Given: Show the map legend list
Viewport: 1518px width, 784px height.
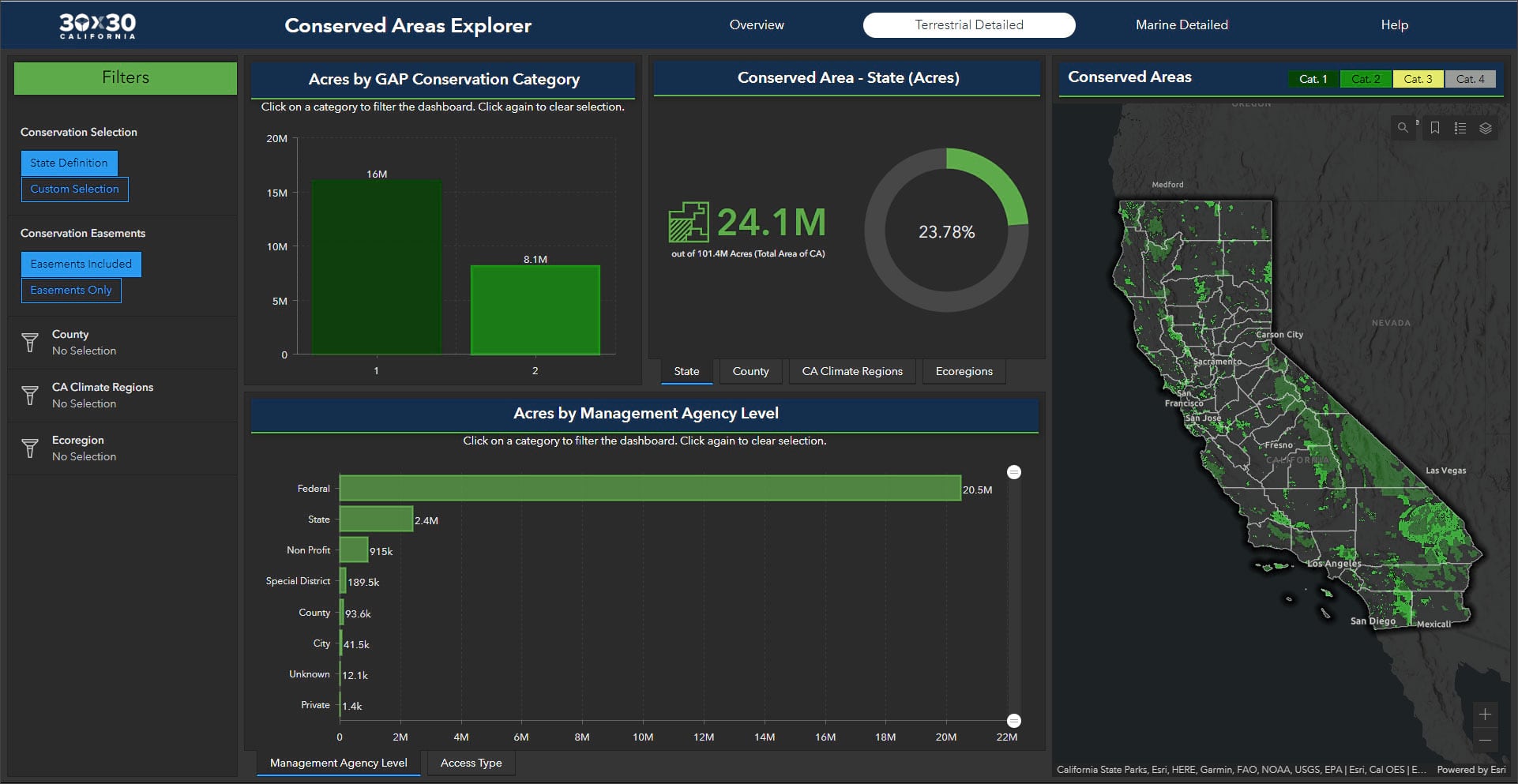Looking at the screenshot, I should click(x=1460, y=128).
